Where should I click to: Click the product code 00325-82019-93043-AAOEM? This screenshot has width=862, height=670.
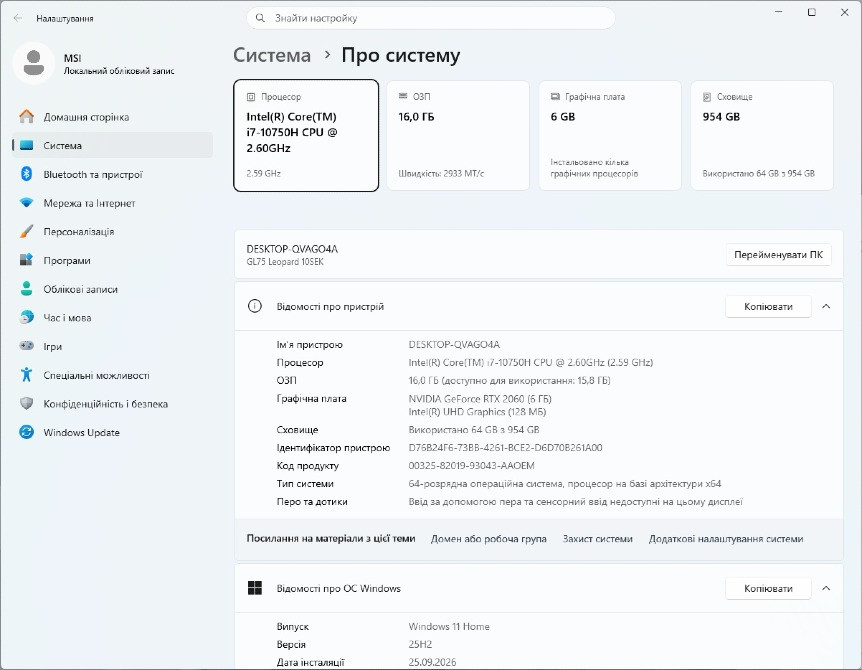point(471,466)
